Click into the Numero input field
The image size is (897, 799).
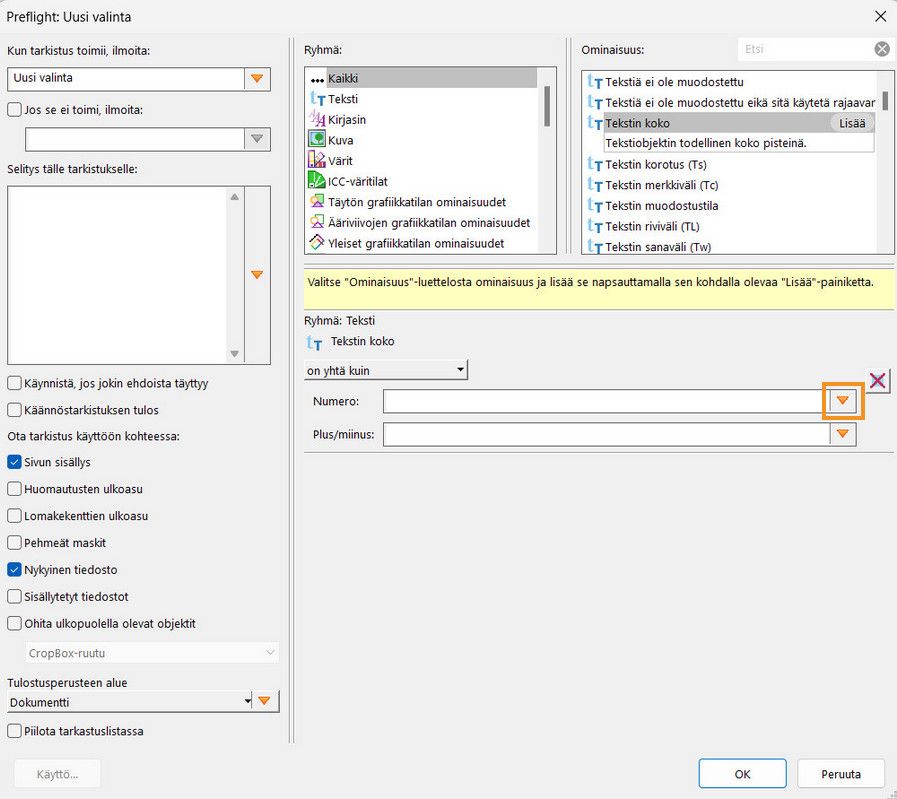[606, 401]
